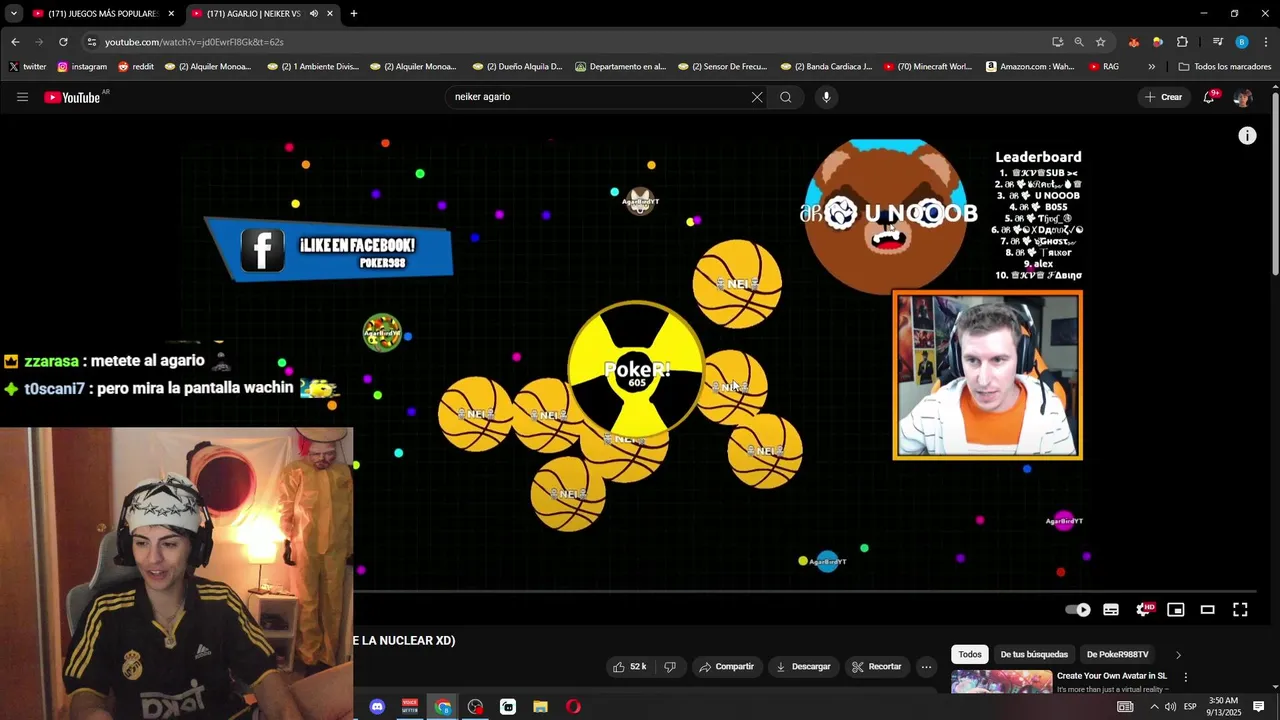Open more actions ellipsis under video
Image resolution: width=1280 pixels, height=720 pixels.
(x=926, y=667)
